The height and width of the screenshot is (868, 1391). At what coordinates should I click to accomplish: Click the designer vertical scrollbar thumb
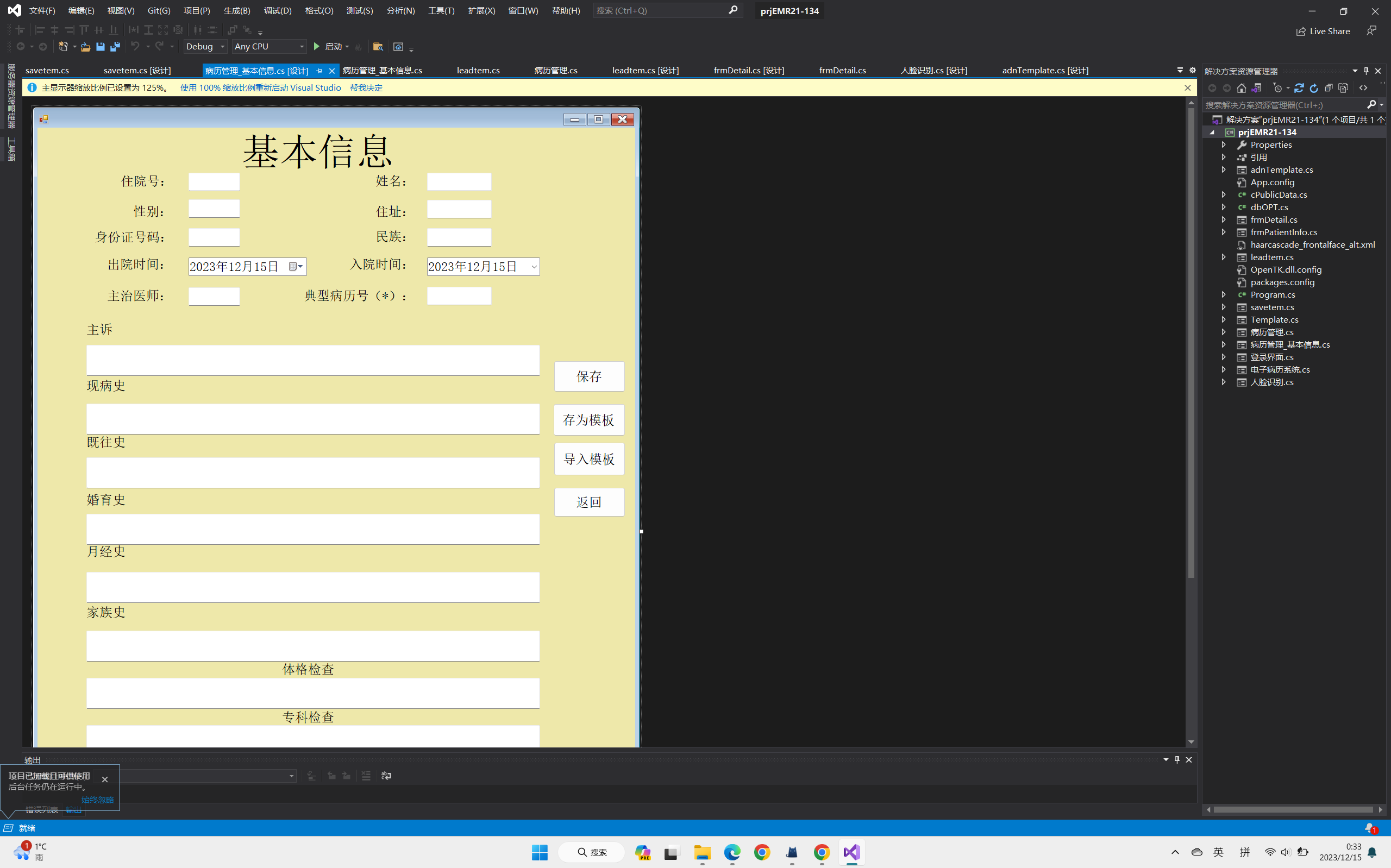(x=1191, y=342)
